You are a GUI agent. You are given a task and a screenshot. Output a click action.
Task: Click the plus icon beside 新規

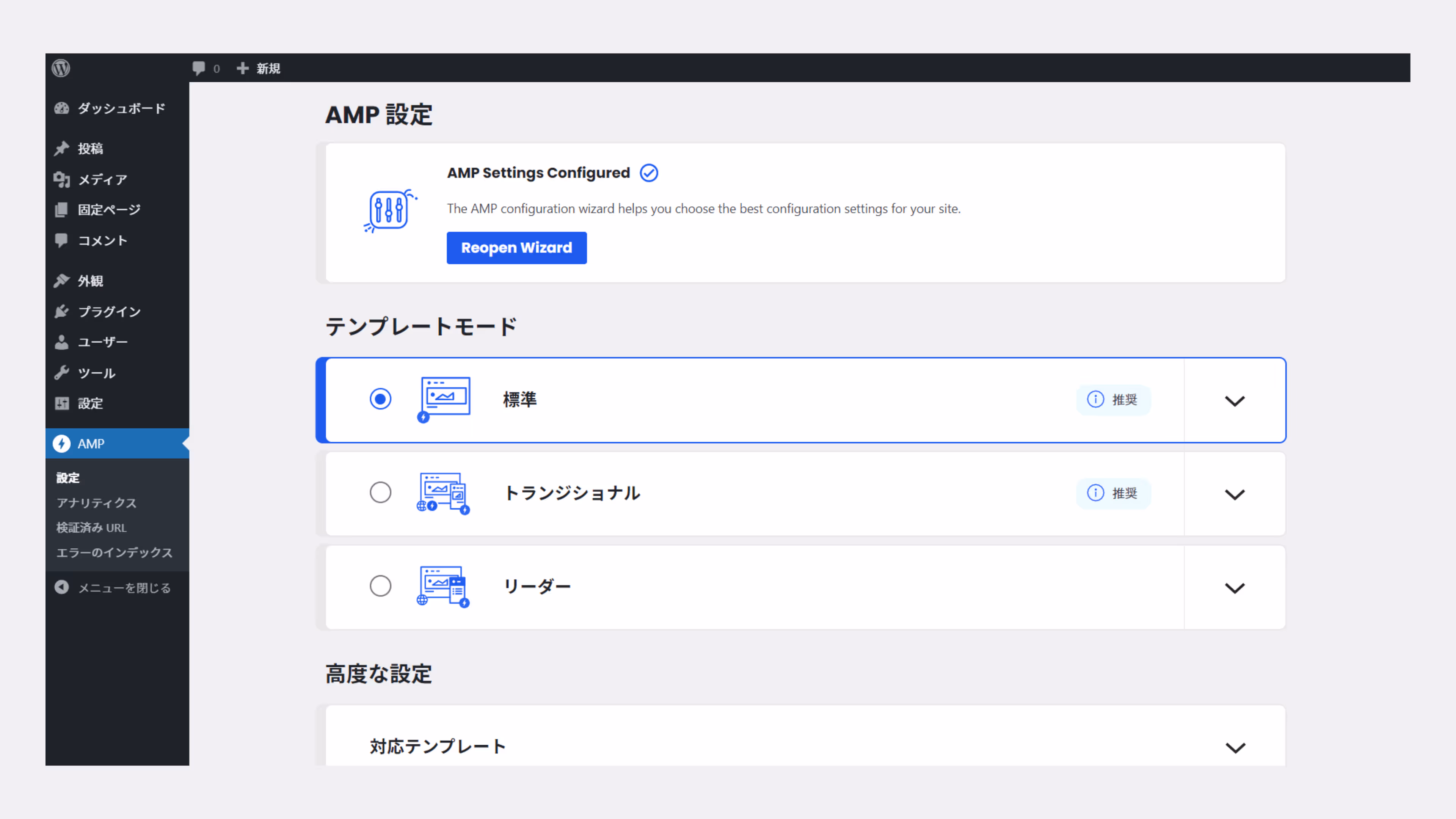click(x=243, y=68)
